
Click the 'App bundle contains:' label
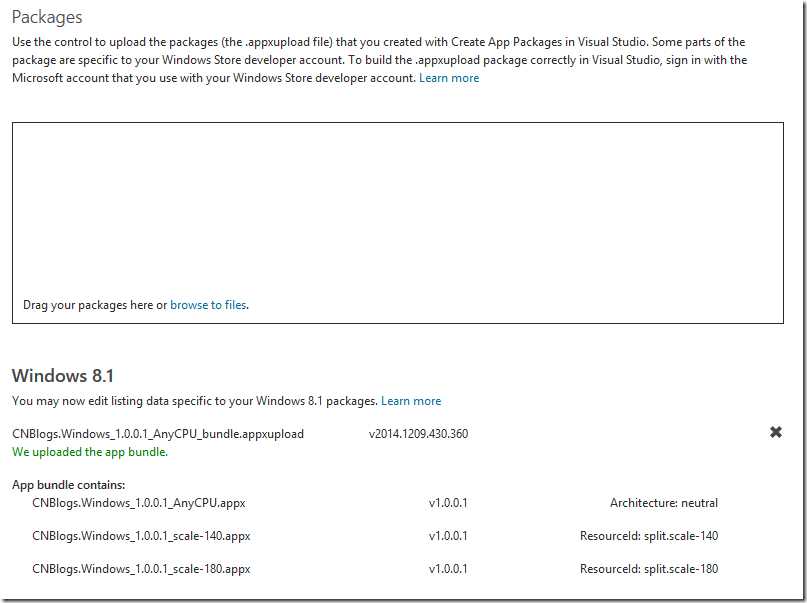[x=66, y=485]
